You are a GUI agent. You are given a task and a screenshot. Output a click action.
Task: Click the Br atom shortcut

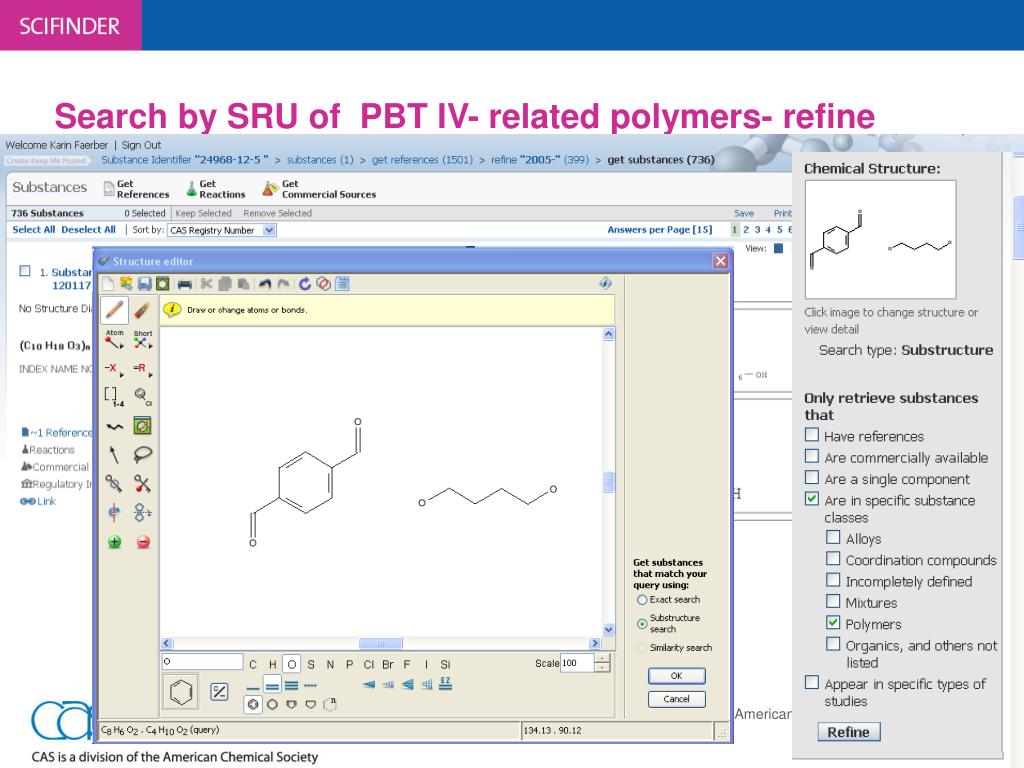pyautogui.click(x=388, y=665)
